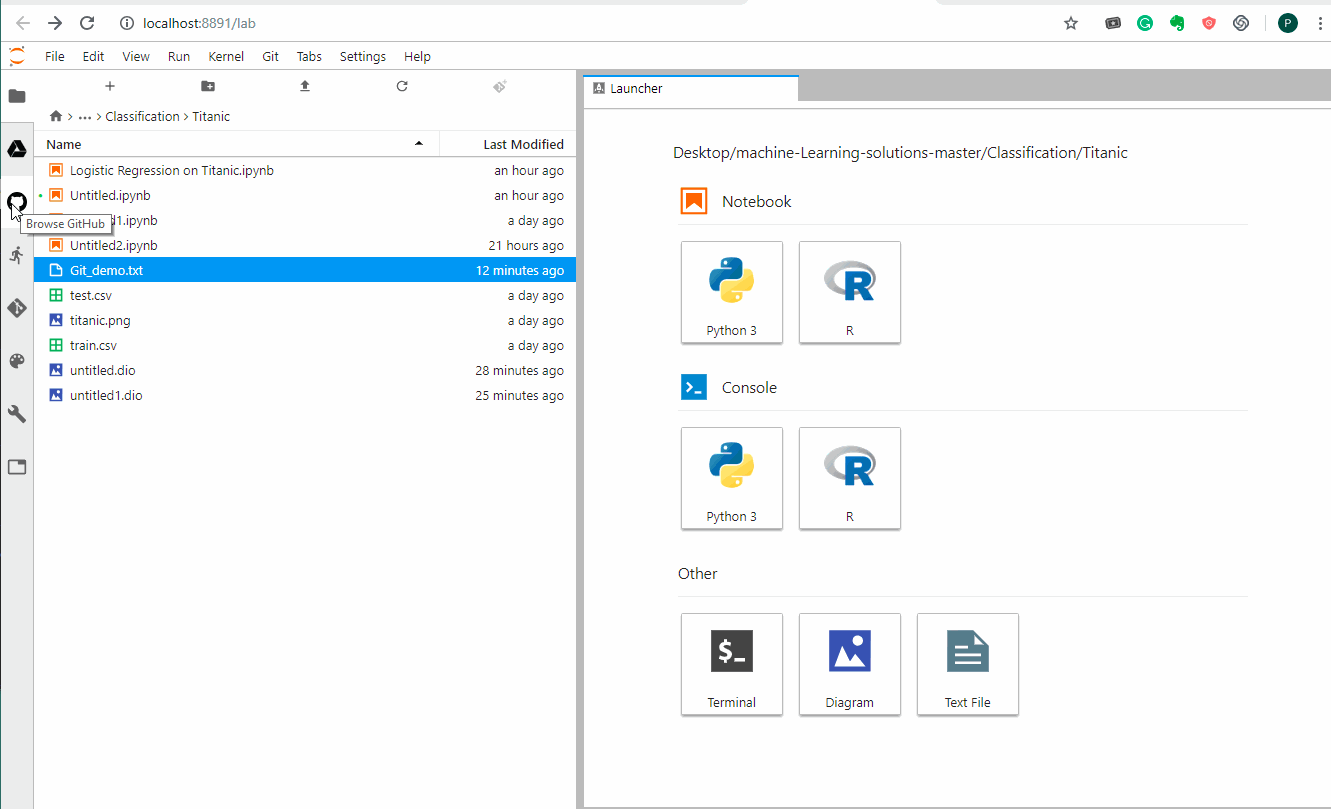1331x809 pixels.
Task: Open the Kernel menu
Action: tap(226, 57)
